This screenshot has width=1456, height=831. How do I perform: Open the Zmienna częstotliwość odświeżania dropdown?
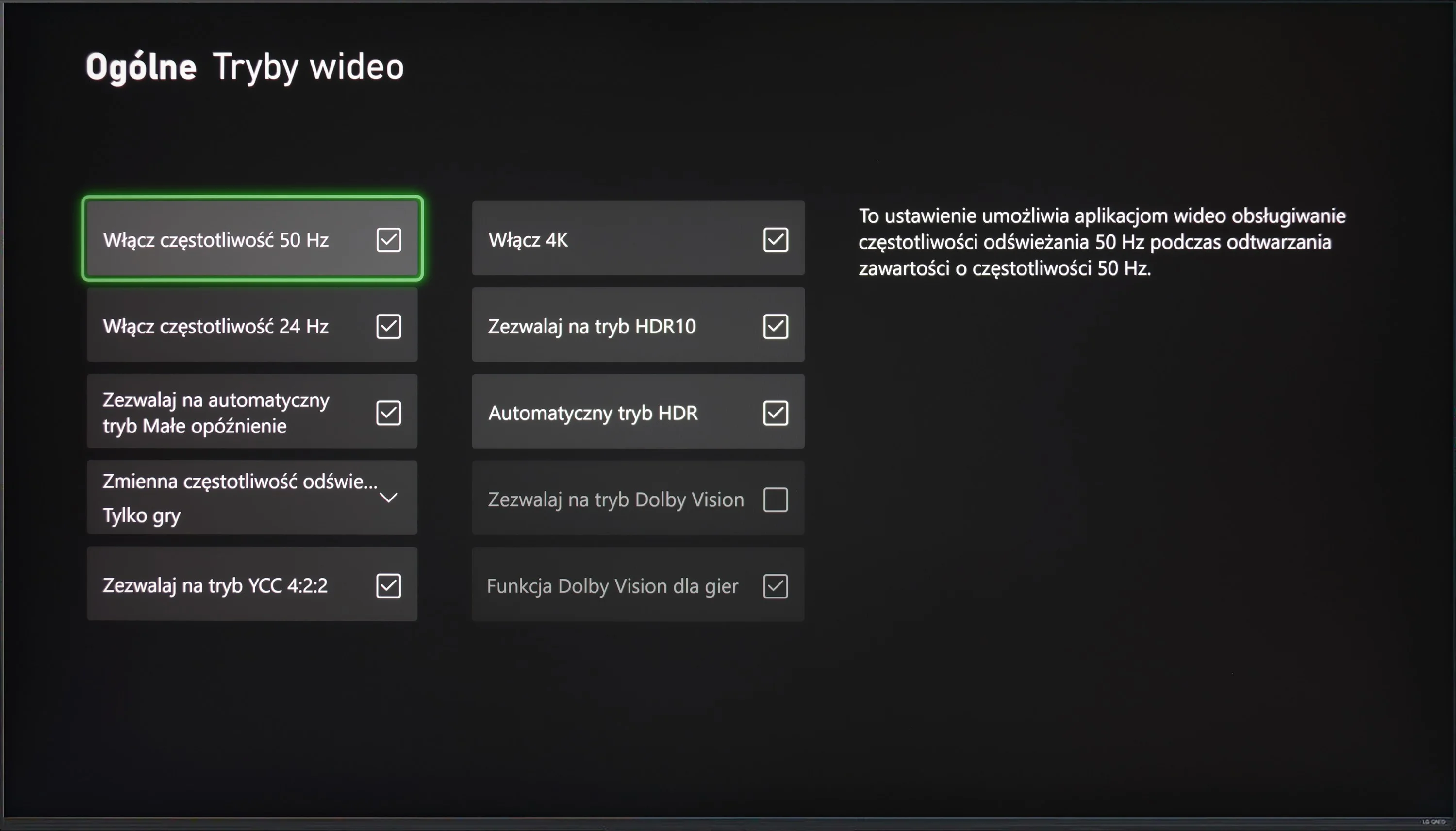tap(252, 498)
